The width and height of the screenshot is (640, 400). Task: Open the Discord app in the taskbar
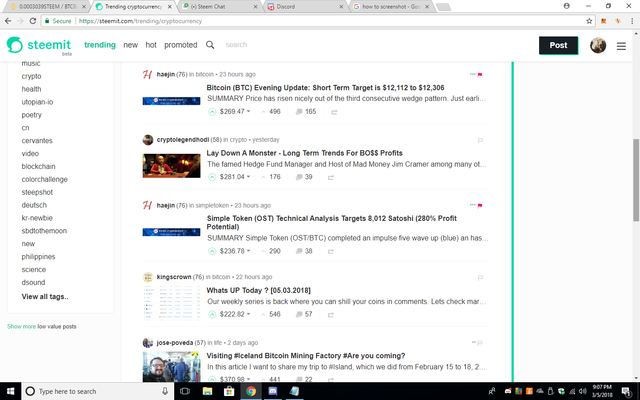273,391
